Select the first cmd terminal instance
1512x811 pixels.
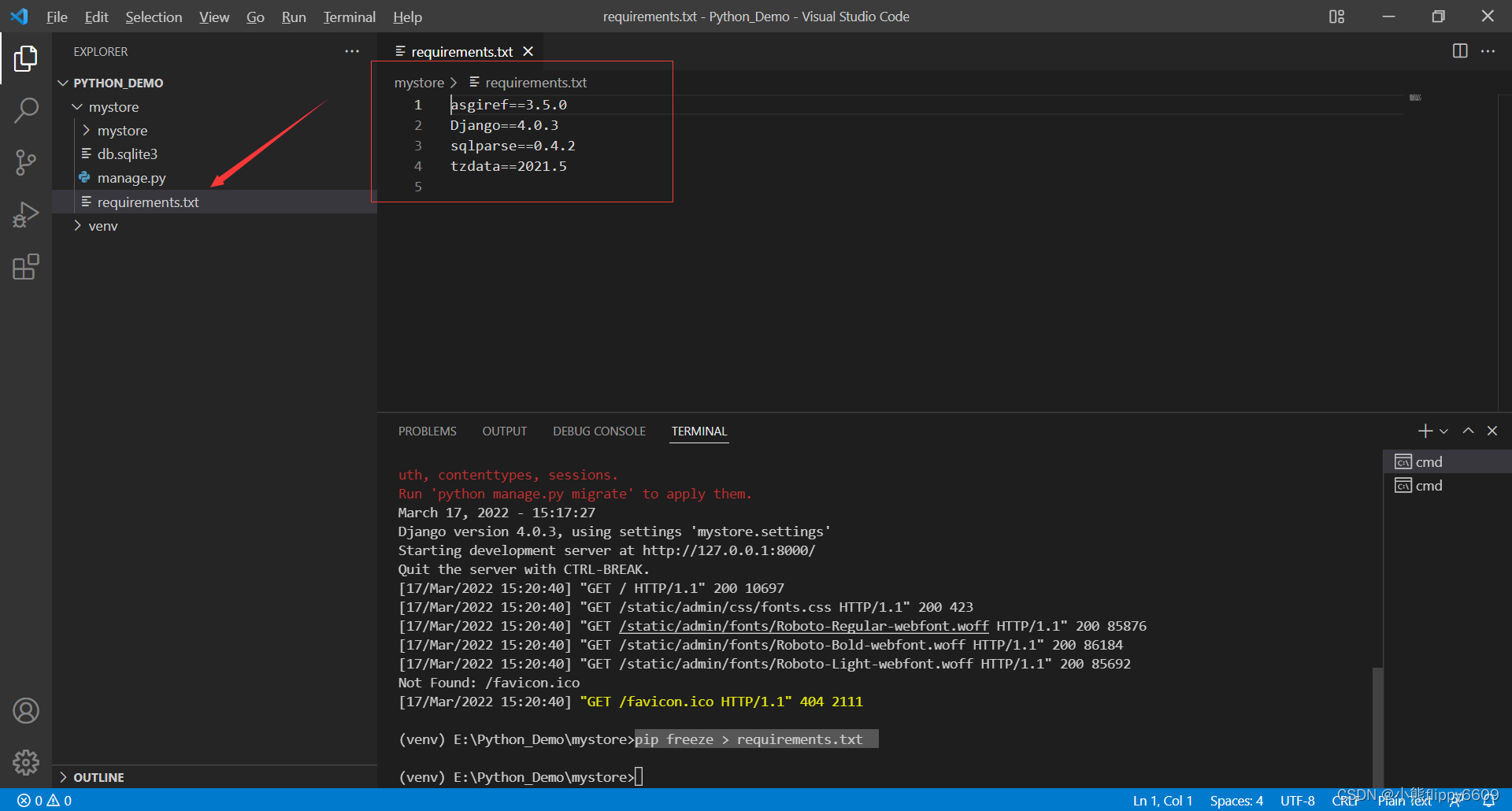[1447, 461]
